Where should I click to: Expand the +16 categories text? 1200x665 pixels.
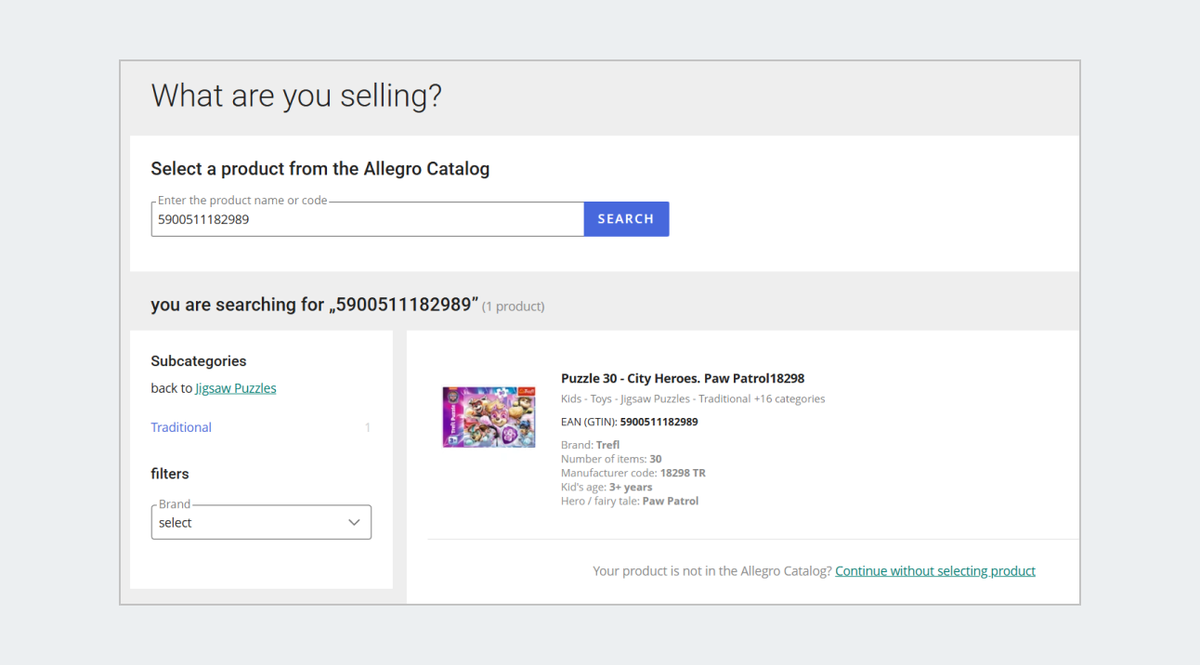[x=789, y=399]
